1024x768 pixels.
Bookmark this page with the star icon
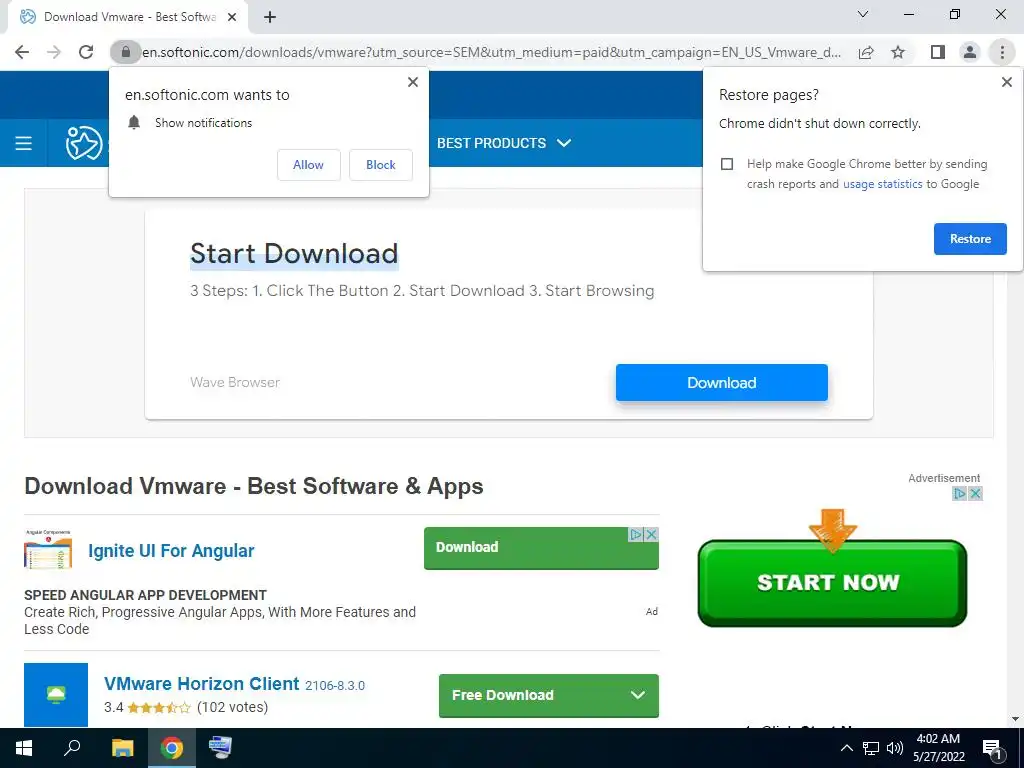click(x=898, y=52)
